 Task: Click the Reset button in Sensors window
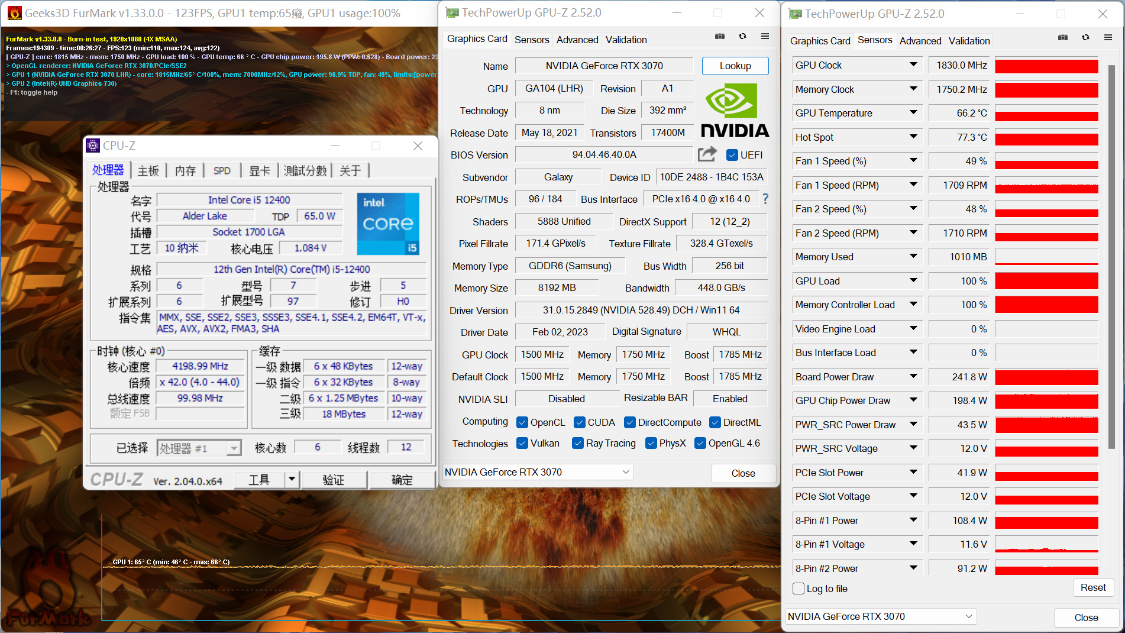click(x=1093, y=588)
